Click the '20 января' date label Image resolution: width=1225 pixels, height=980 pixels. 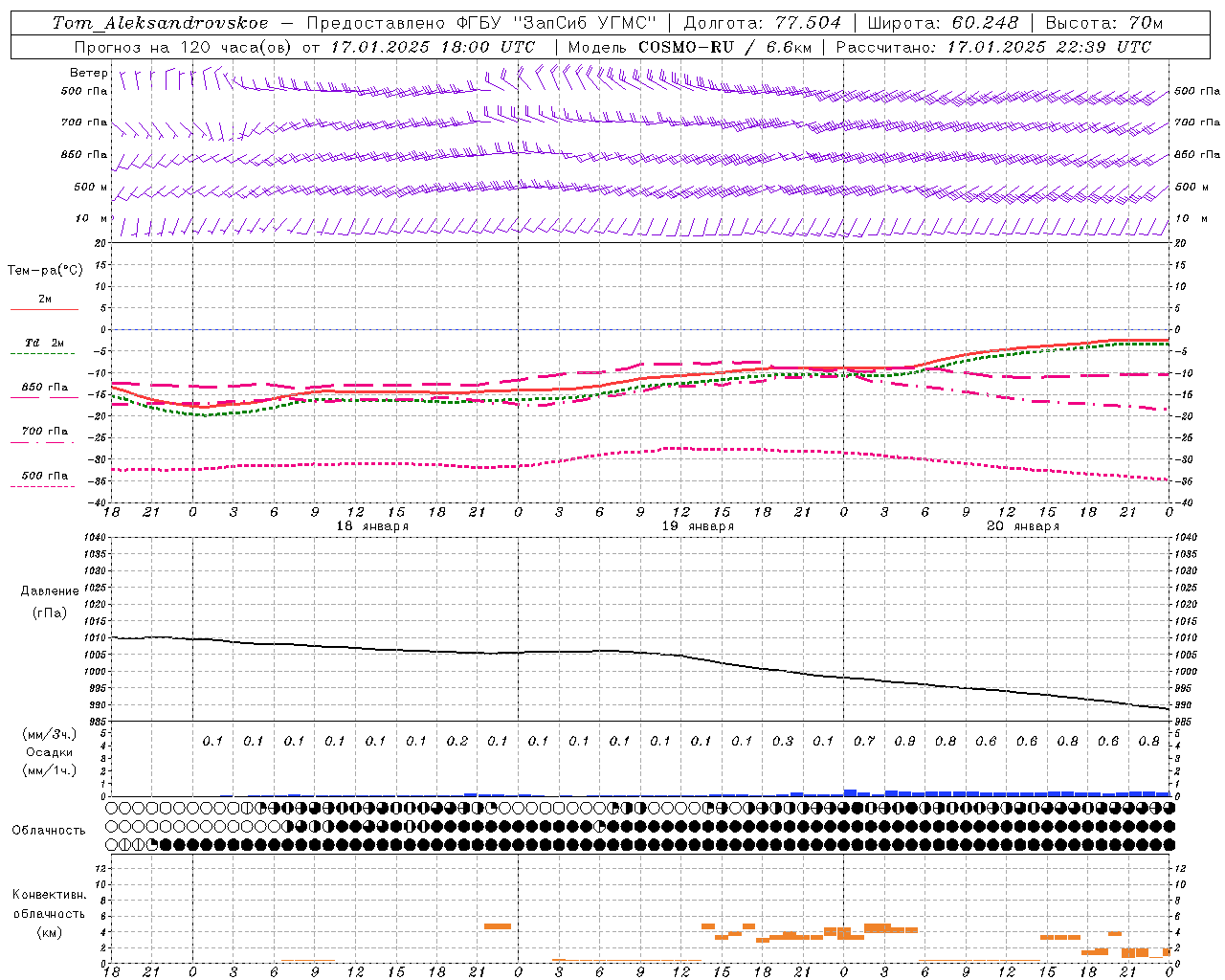coord(1023,526)
